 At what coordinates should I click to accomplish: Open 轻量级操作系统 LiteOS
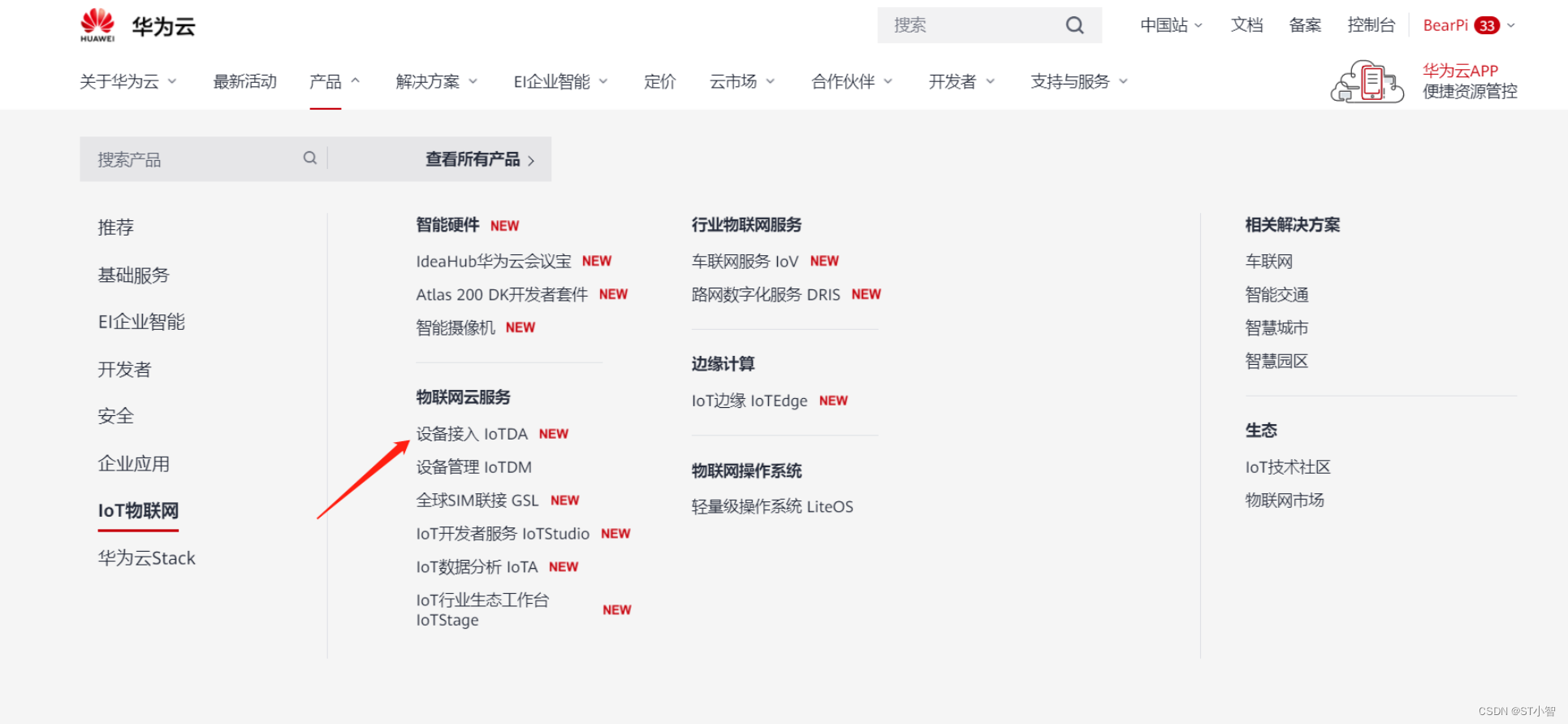[772, 506]
